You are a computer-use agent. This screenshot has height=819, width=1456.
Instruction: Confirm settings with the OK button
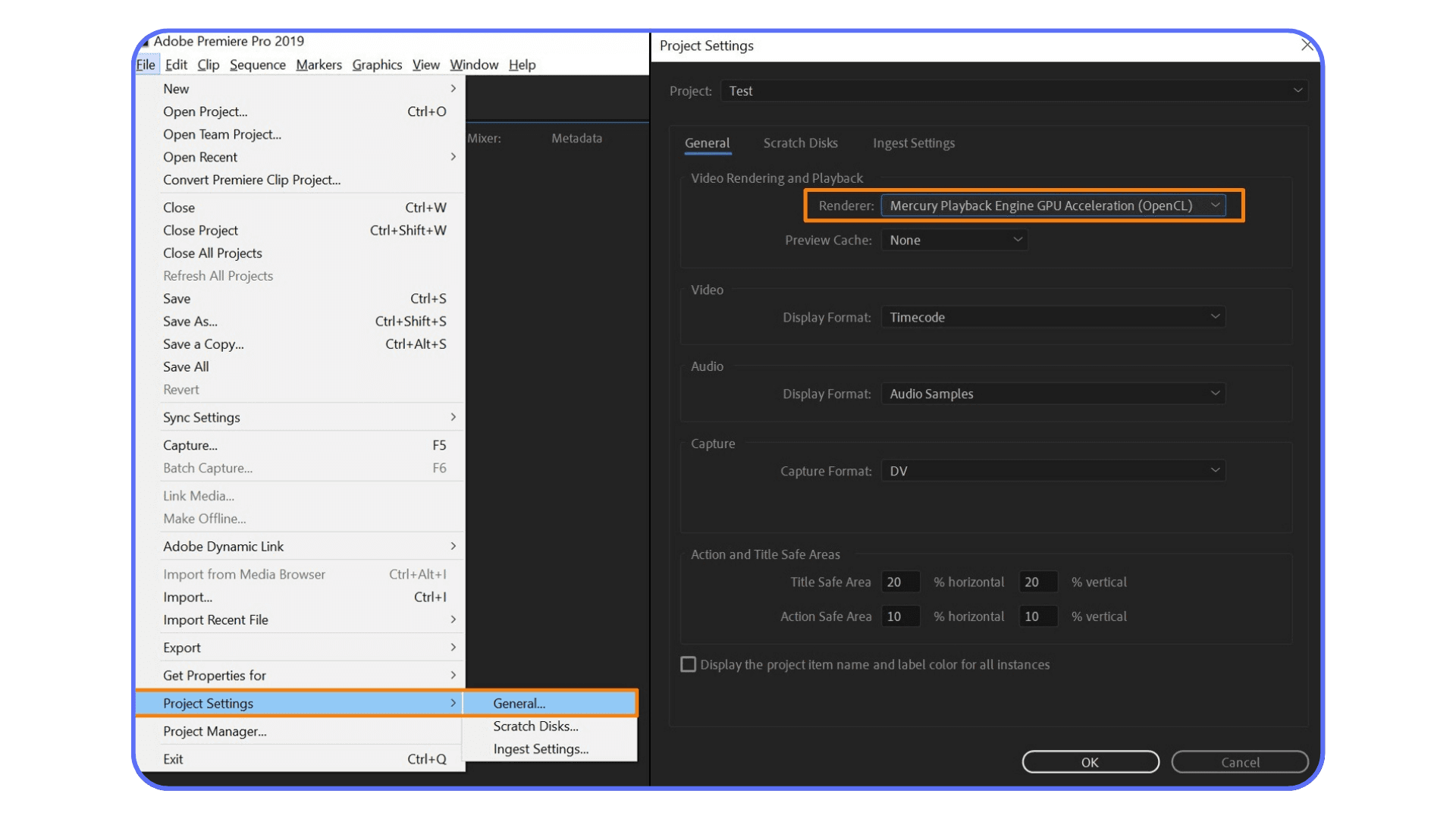pyautogui.click(x=1090, y=762)
